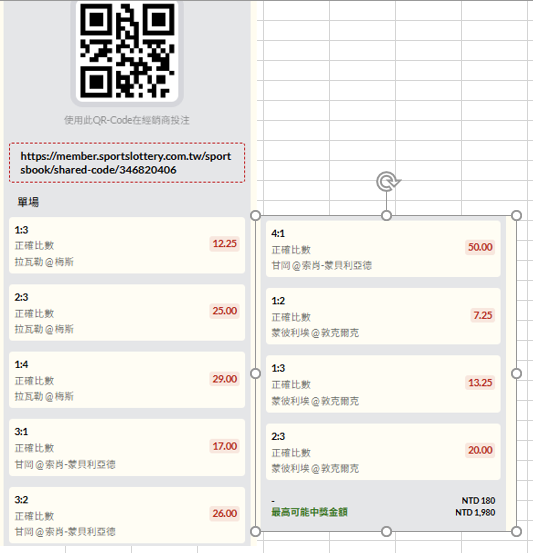This screenshot has width=533, height=553.
Task: Click the 7.25 odds for score 1:2
Action: click(x=483, y=315)
